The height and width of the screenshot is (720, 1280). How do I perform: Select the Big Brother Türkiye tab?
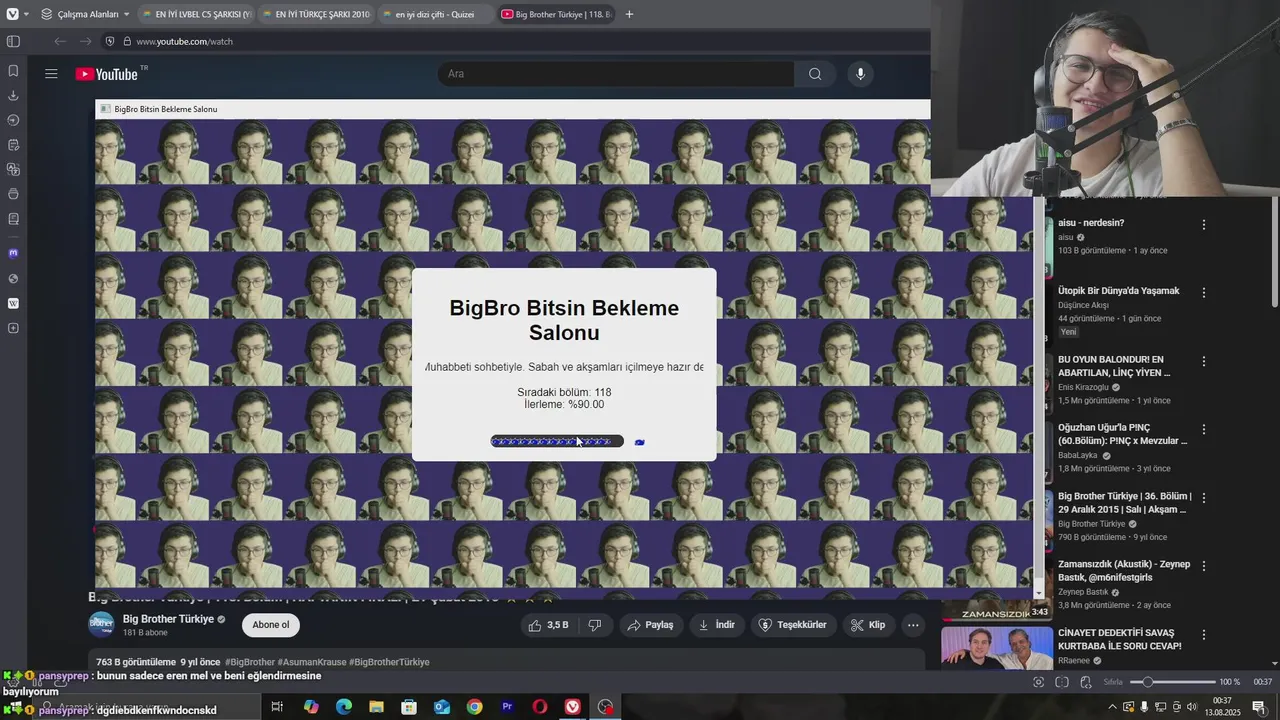[556, 14]
